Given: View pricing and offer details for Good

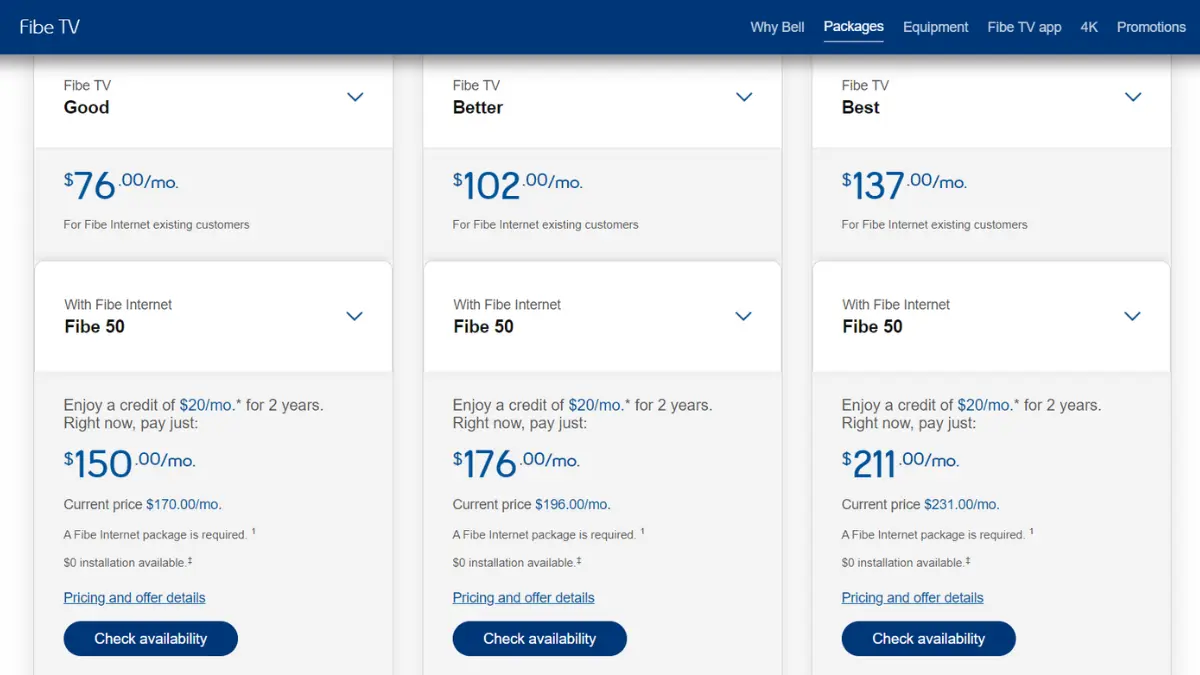Looking at the screenshot, I should 134,598.
